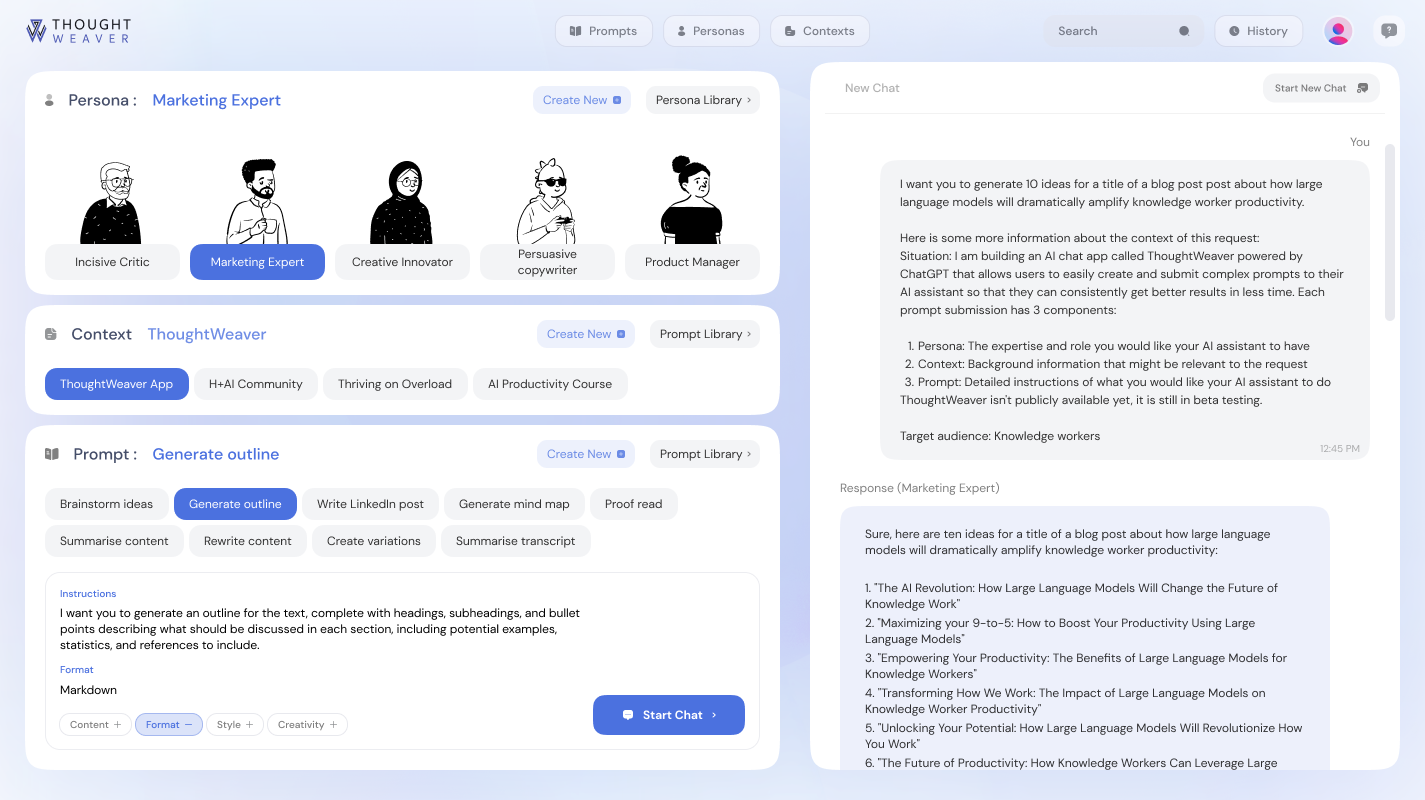Select the Summarise transcript prompt
The width and height of the screenshot is (1425, 800).
point(516,541)
